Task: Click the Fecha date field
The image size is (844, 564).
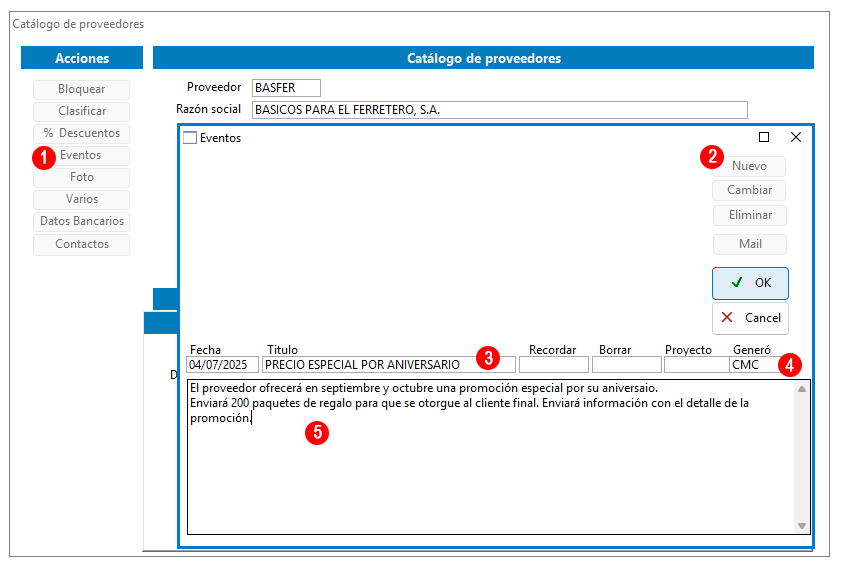Action: tap(222, 365)
